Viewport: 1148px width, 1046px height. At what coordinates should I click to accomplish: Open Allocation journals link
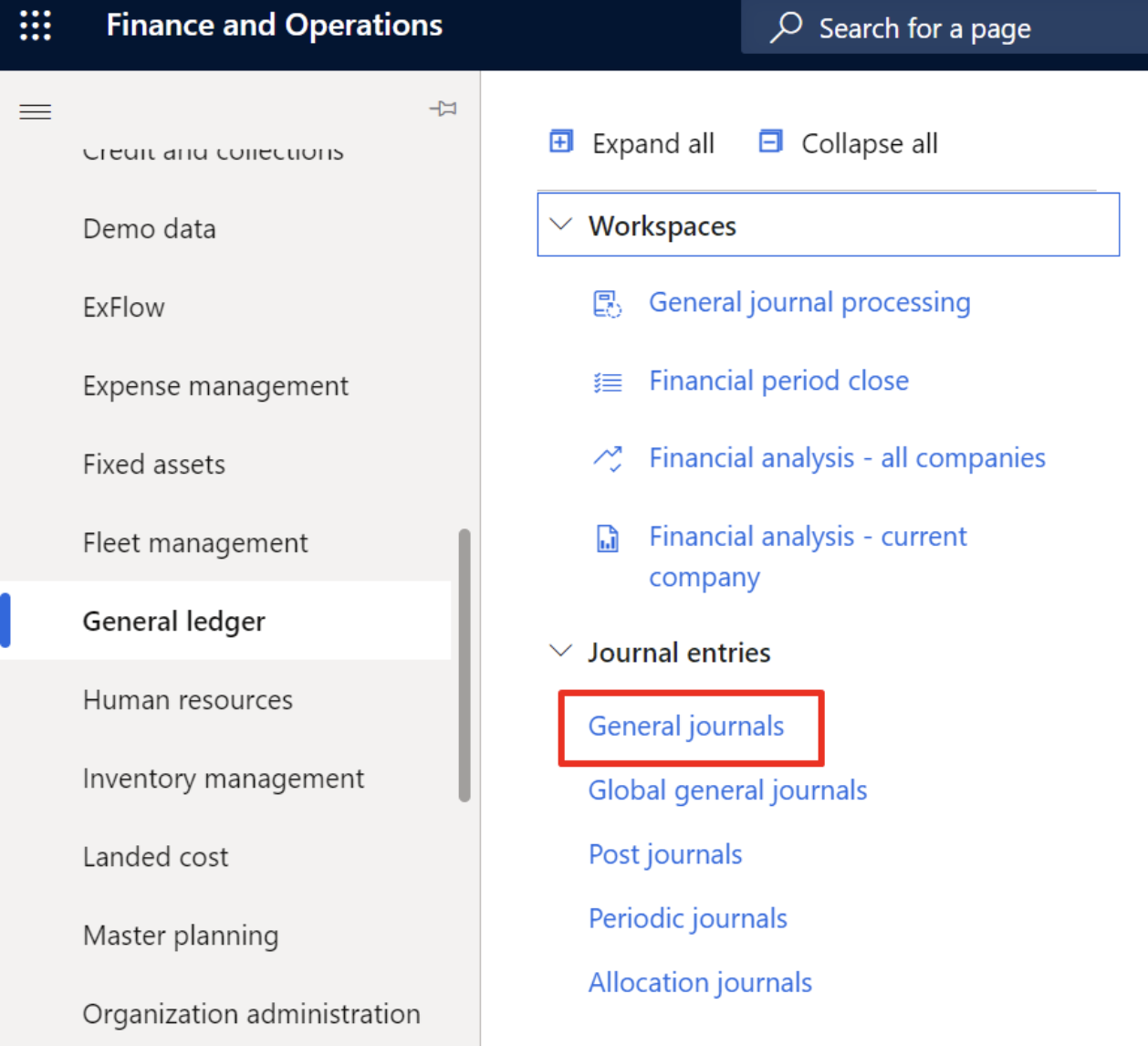click(x=700, y=983)
